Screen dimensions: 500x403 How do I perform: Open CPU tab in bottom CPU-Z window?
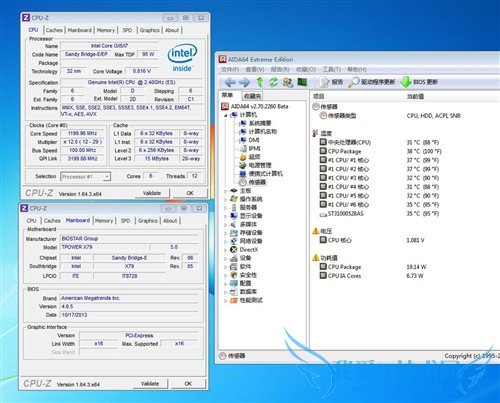(x=31, y=221)
